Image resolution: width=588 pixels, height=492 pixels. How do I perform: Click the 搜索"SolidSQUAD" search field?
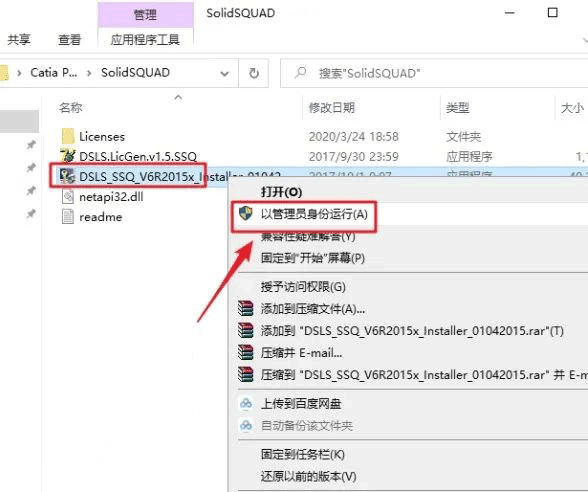pos(434,74)
